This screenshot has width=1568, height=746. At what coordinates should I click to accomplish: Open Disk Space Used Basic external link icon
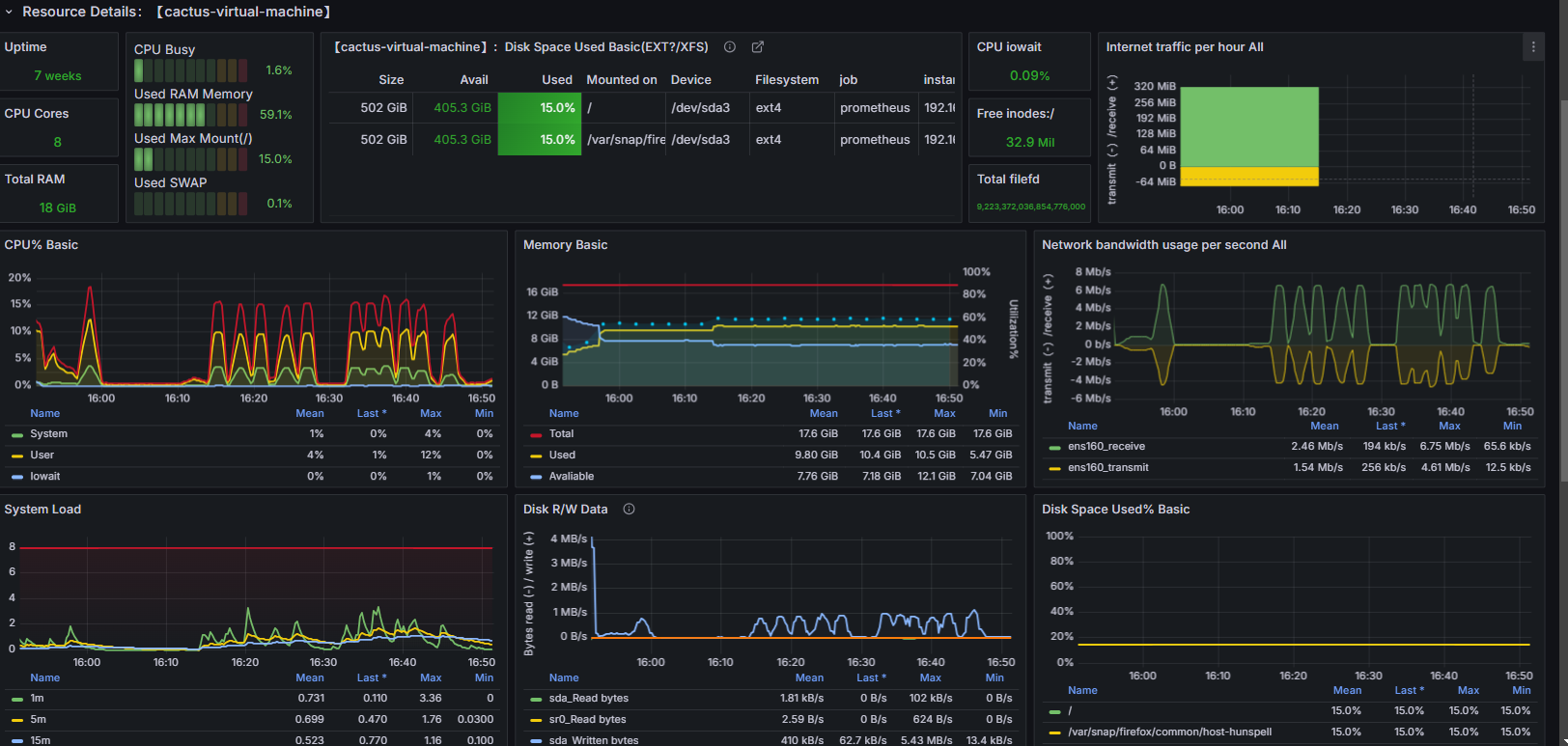point(758,47)
